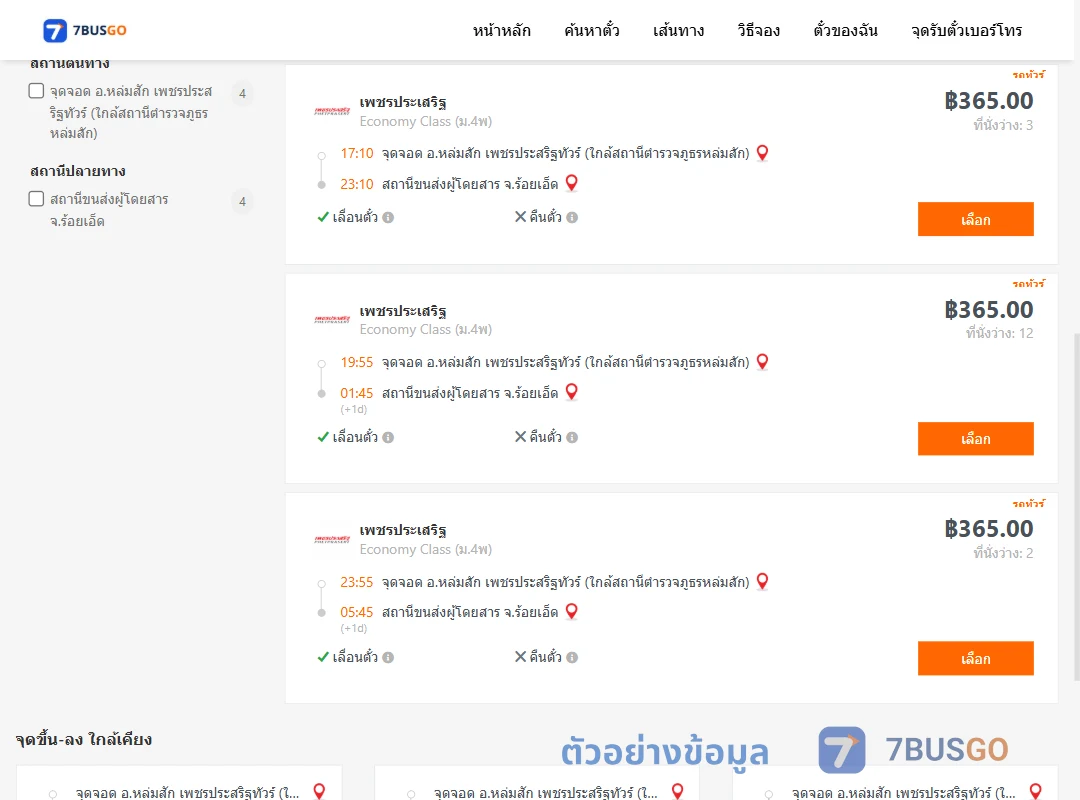Tick the สถานีขนส่งผู้โดยสาร จ.ร้อยเอ็ด destination checkbox

[37, 199]
